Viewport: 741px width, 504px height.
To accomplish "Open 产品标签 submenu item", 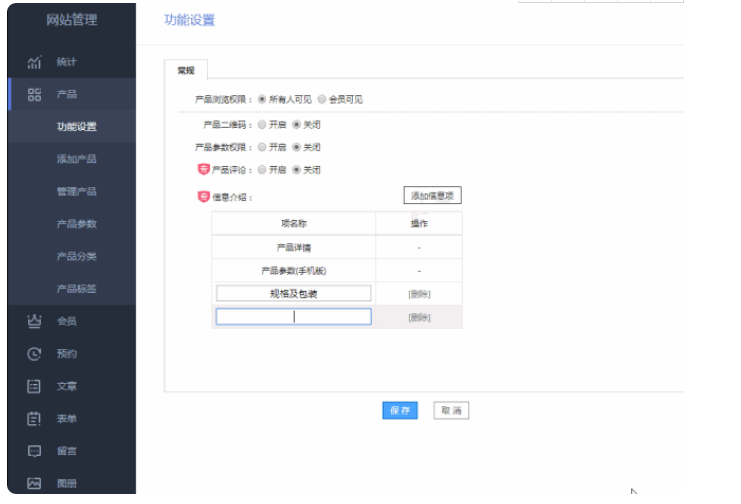I will pyautogui.click(x=77, y=289).
